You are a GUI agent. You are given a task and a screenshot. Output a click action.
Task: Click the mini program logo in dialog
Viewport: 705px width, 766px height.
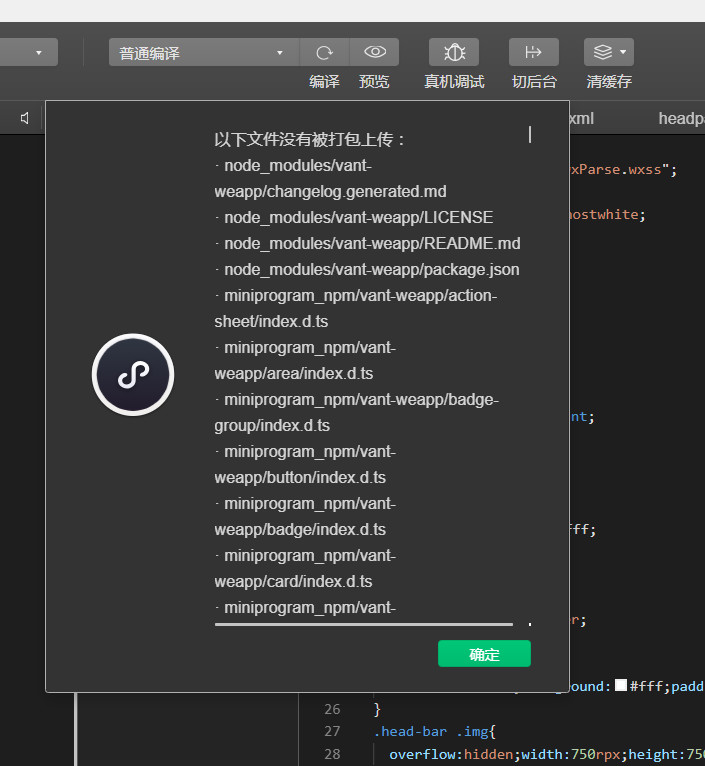tap(133, 375)
